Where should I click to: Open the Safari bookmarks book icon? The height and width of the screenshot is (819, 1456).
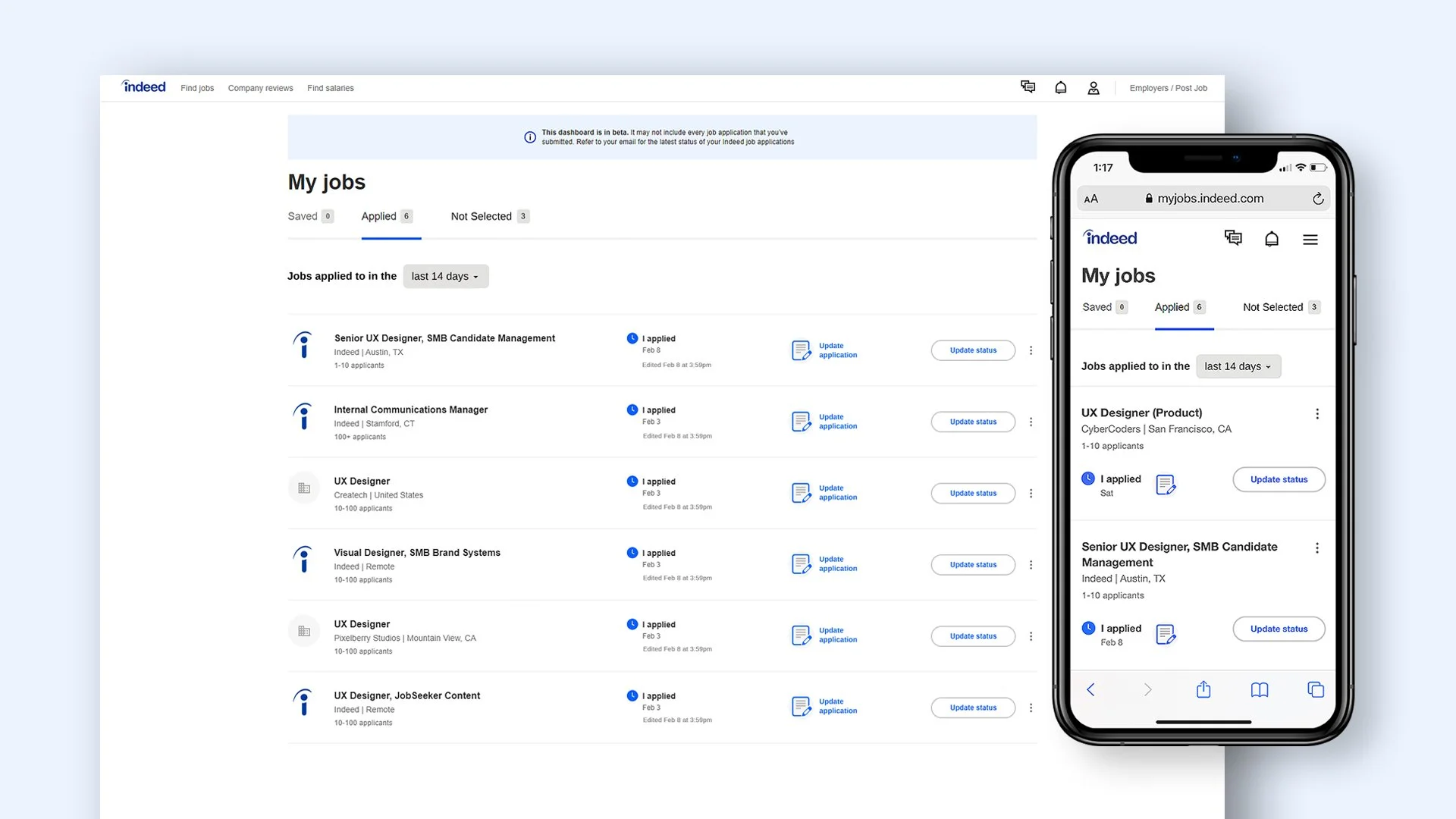[x=1259, y=689]
